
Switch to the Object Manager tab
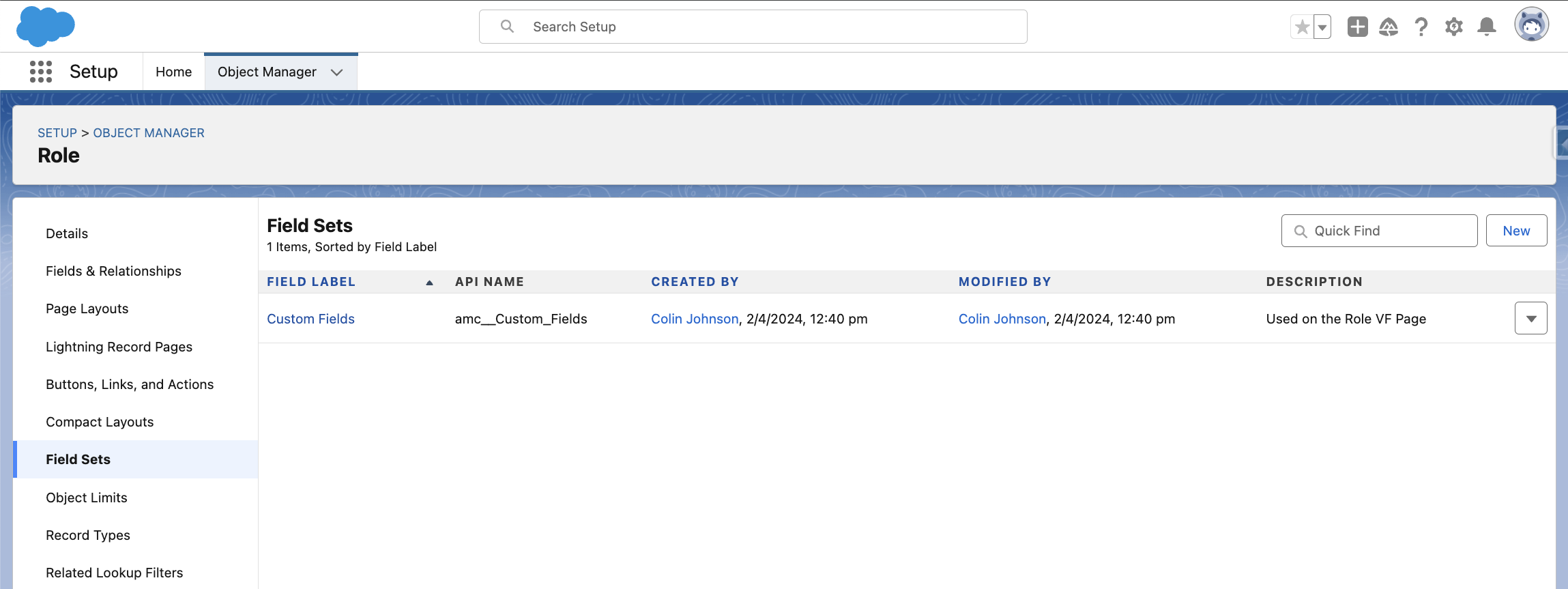pyautogui.click(x=267, y=72)
